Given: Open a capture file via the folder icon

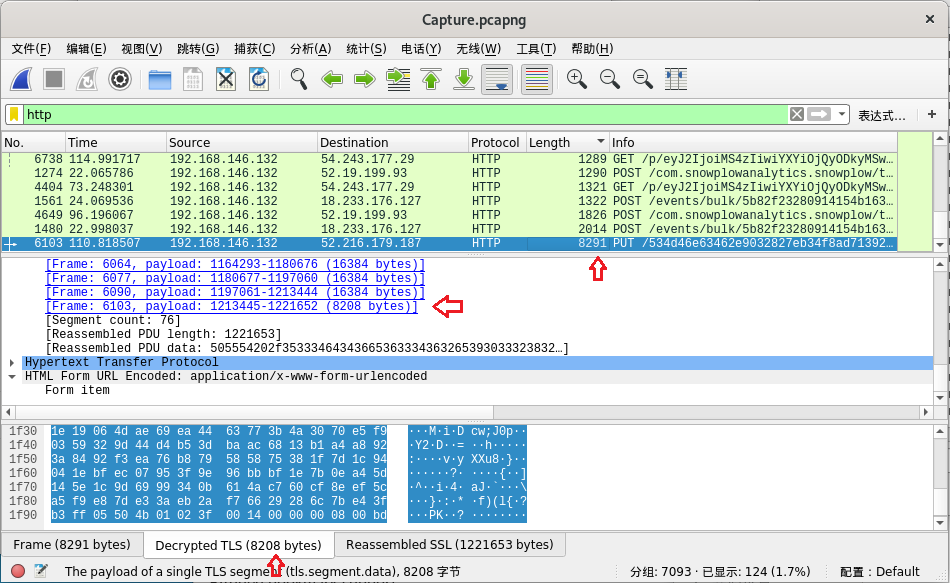Looking at the screenshot, I should click(x=160, y=79).
